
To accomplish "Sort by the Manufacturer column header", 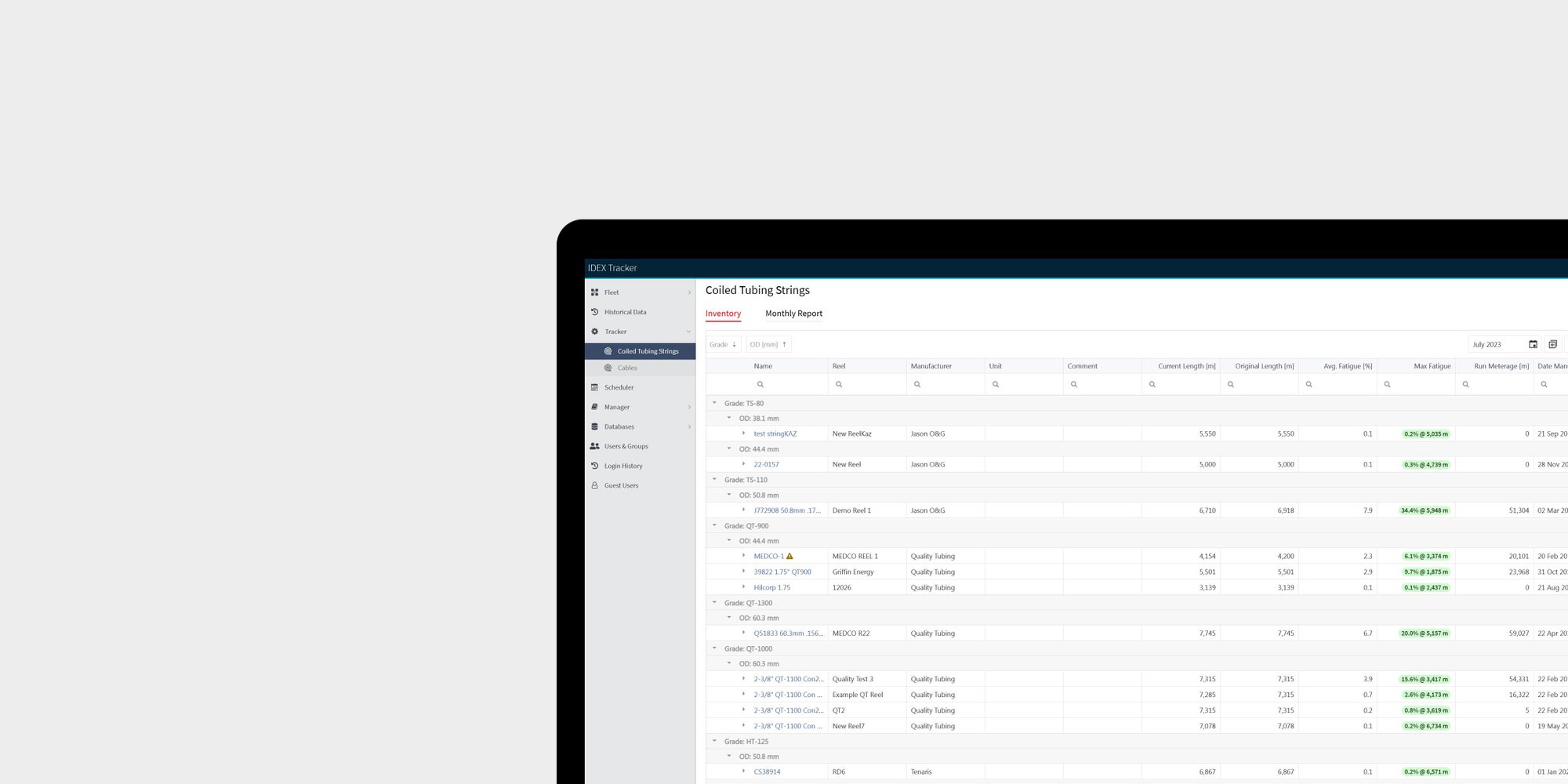I will coord(945,366).
